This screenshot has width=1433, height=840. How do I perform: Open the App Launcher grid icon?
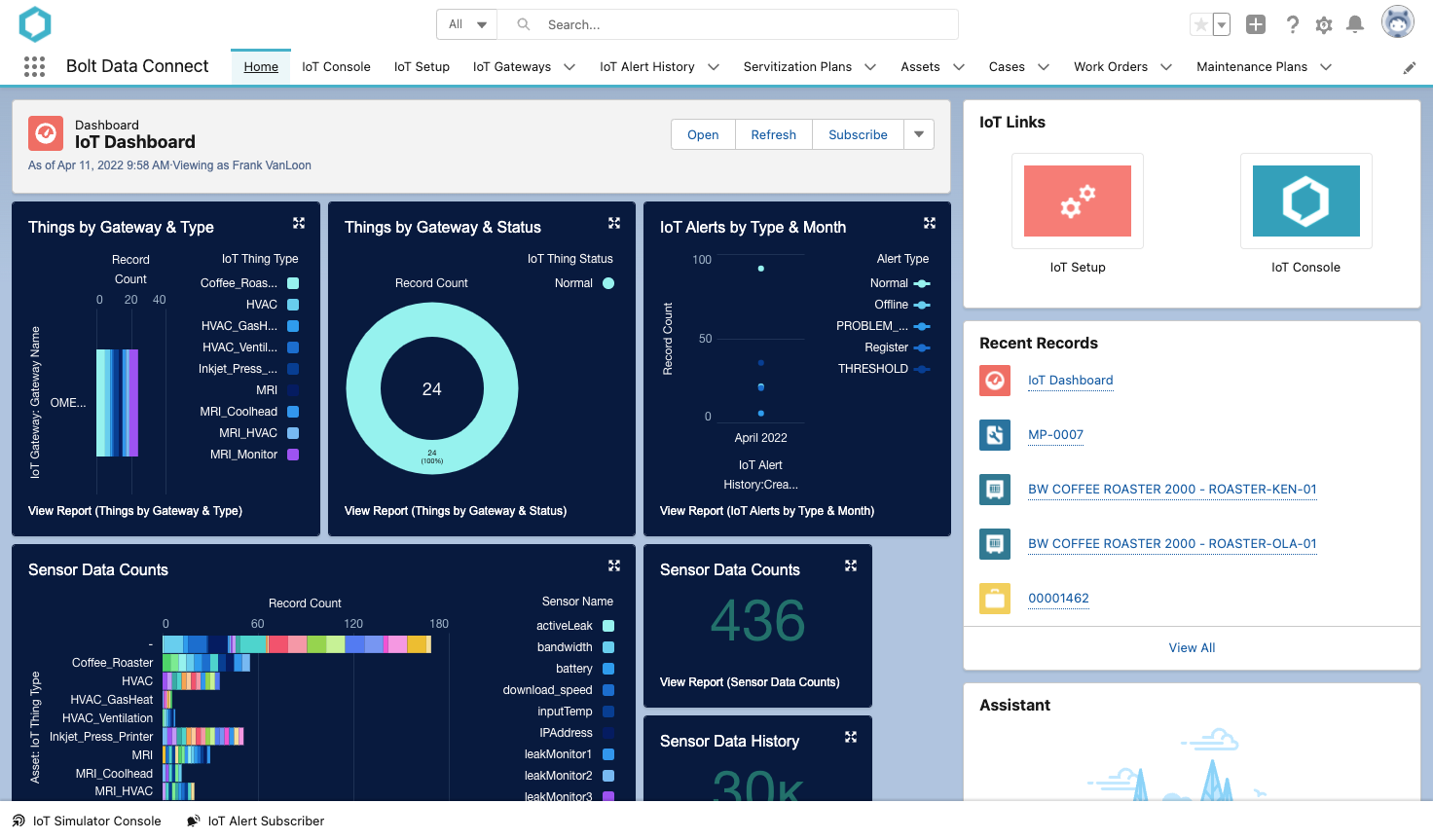[34, 66]
